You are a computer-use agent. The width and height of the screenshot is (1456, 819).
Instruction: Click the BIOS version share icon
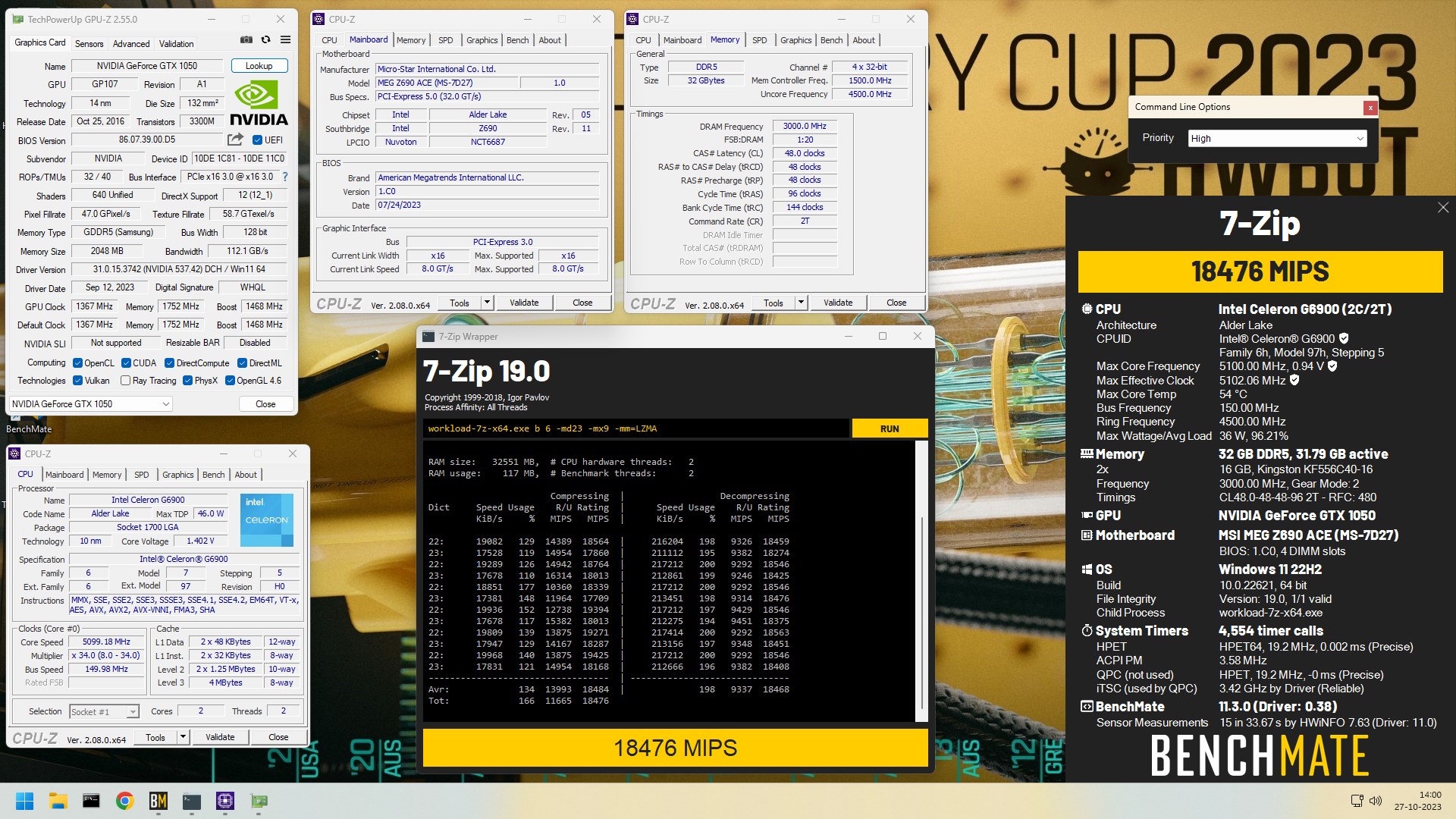point(235,140)
